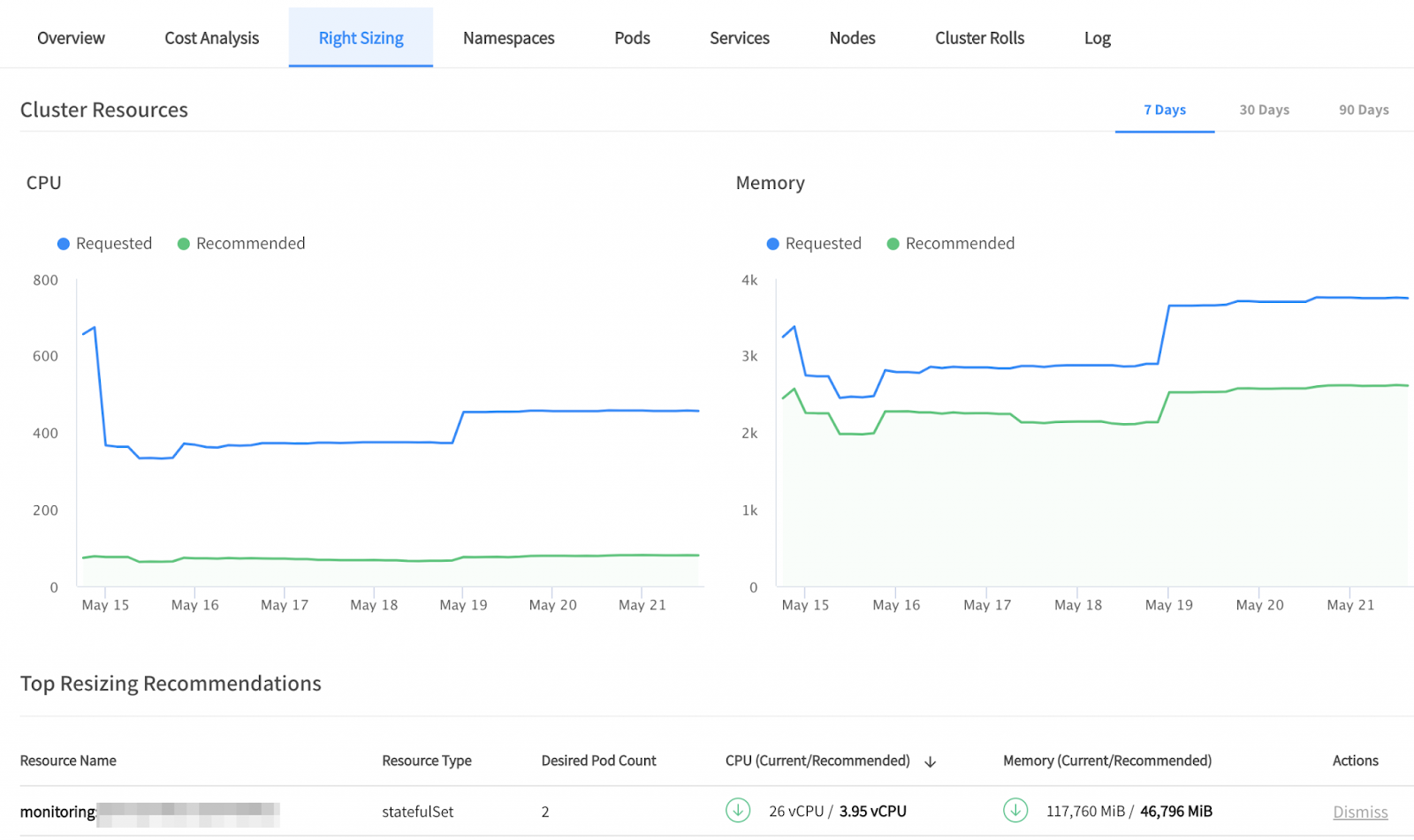Click the monitoring resource name

58,812
